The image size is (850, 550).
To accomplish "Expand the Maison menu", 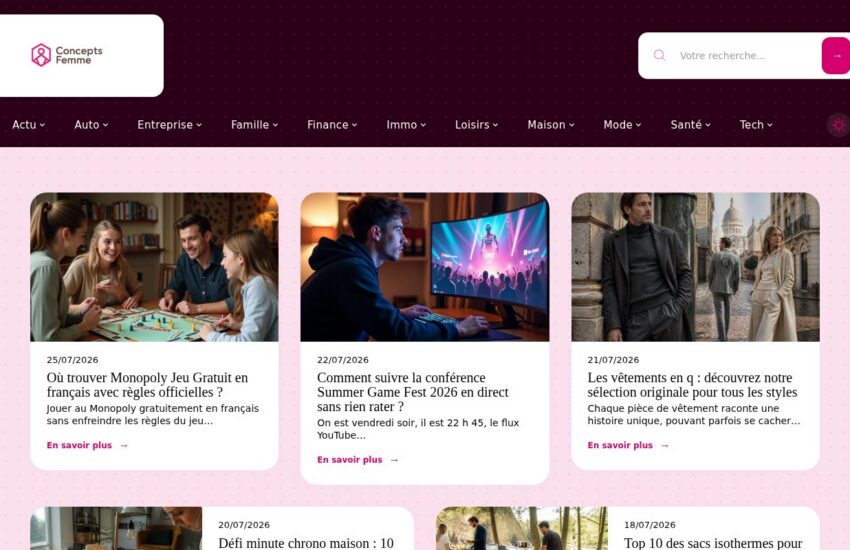I will (551, 125).
